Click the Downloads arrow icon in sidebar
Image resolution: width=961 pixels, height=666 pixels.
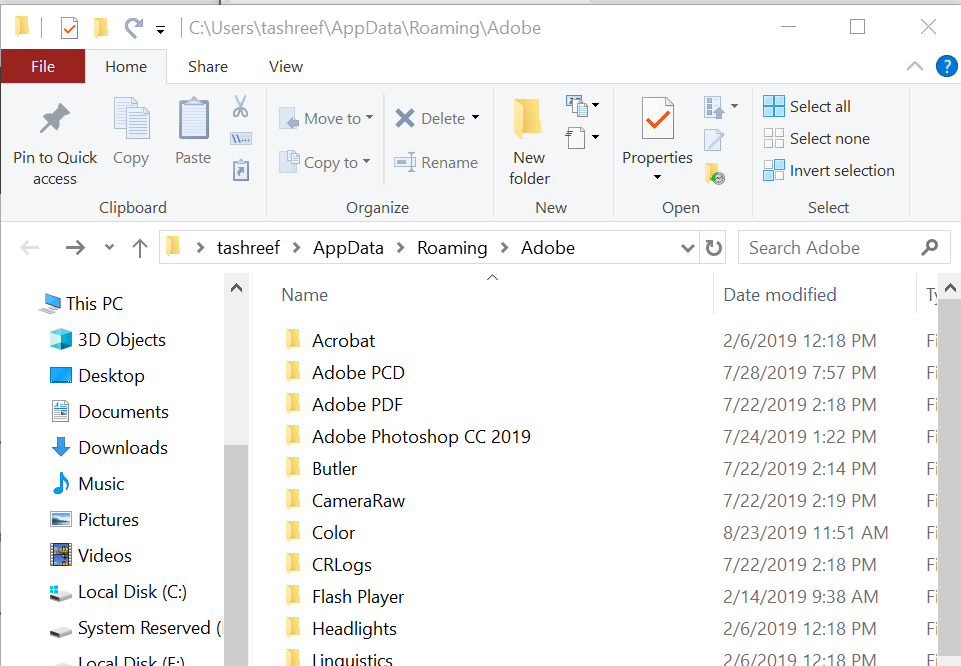pos(61,447)
